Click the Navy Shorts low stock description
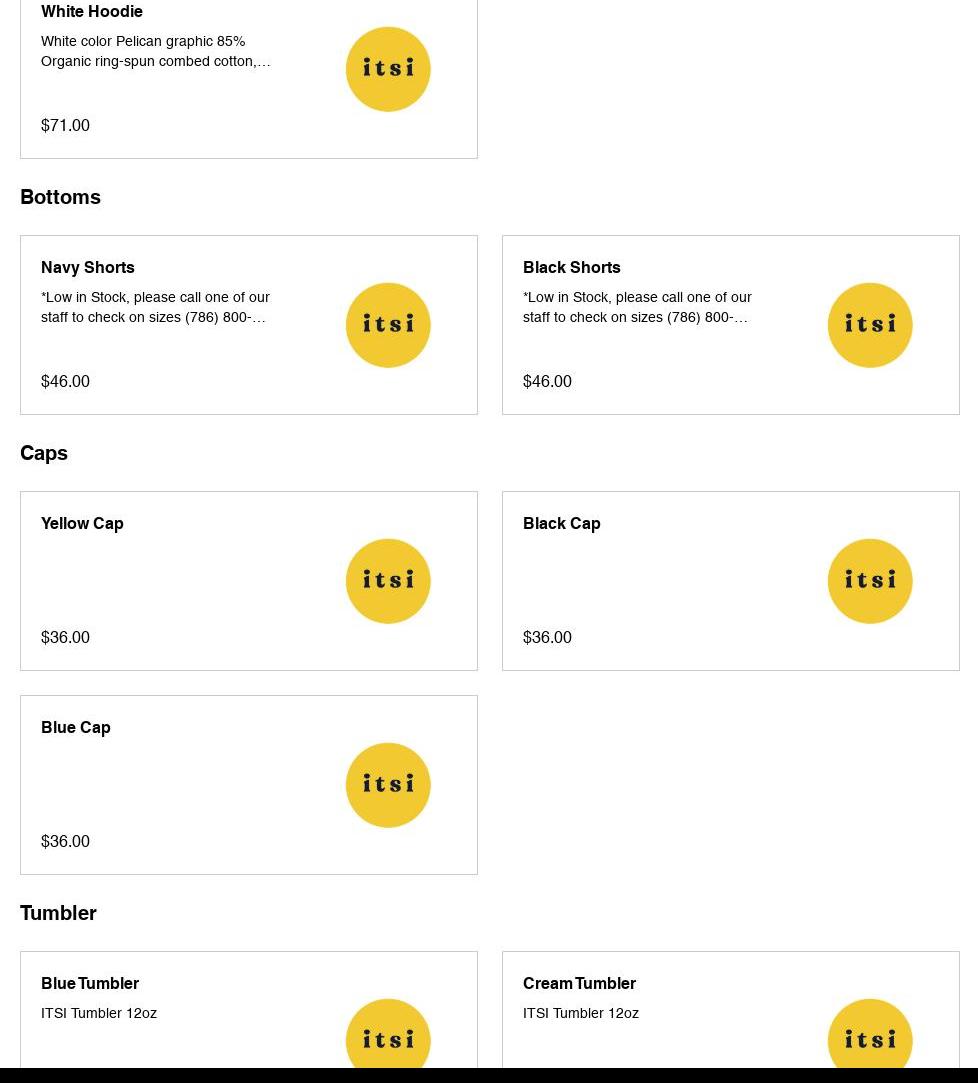 tap(155, 307)
